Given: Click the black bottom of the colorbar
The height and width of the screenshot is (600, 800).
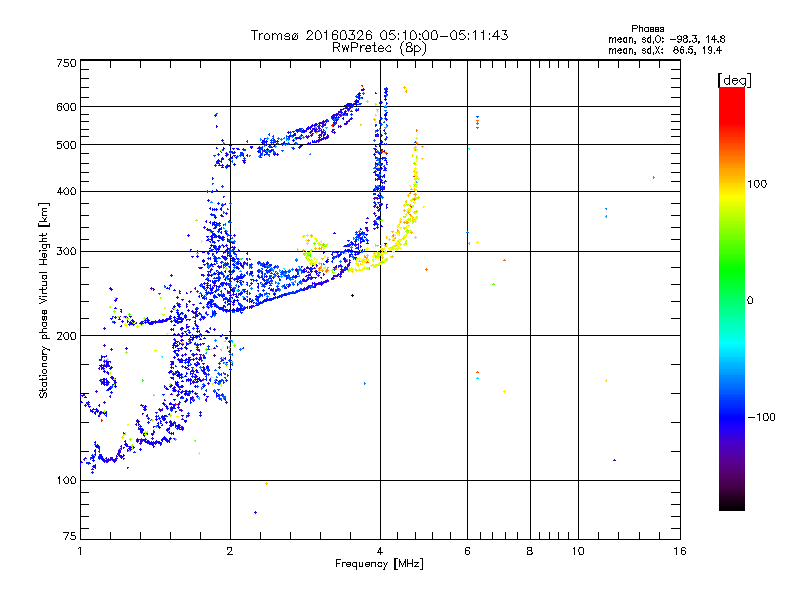Looking at the screenshot, I should click(x=732, y=503).
